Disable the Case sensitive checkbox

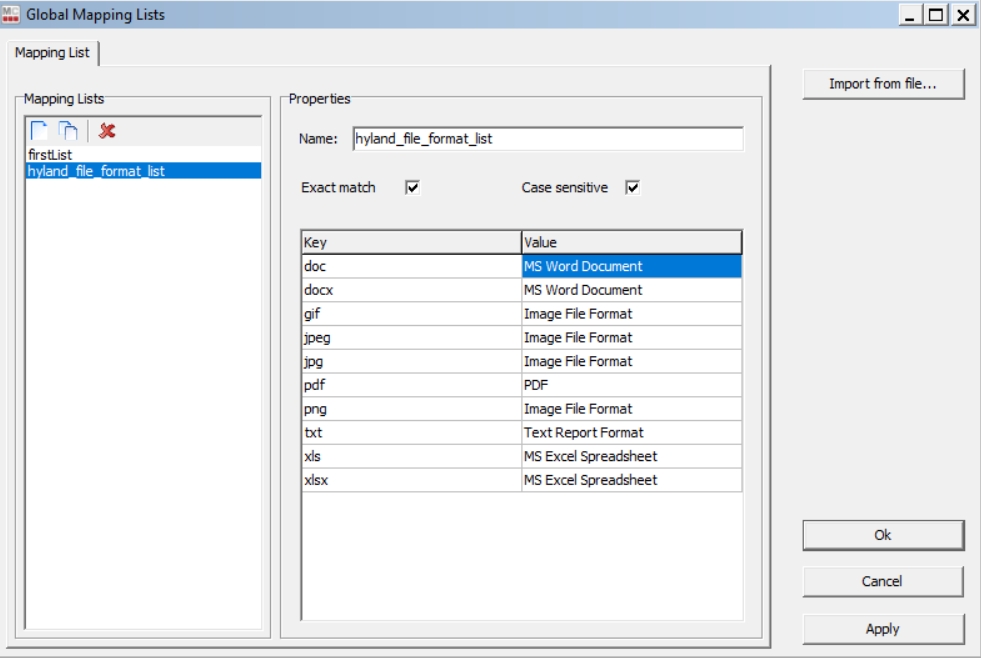tap(632, 188)
